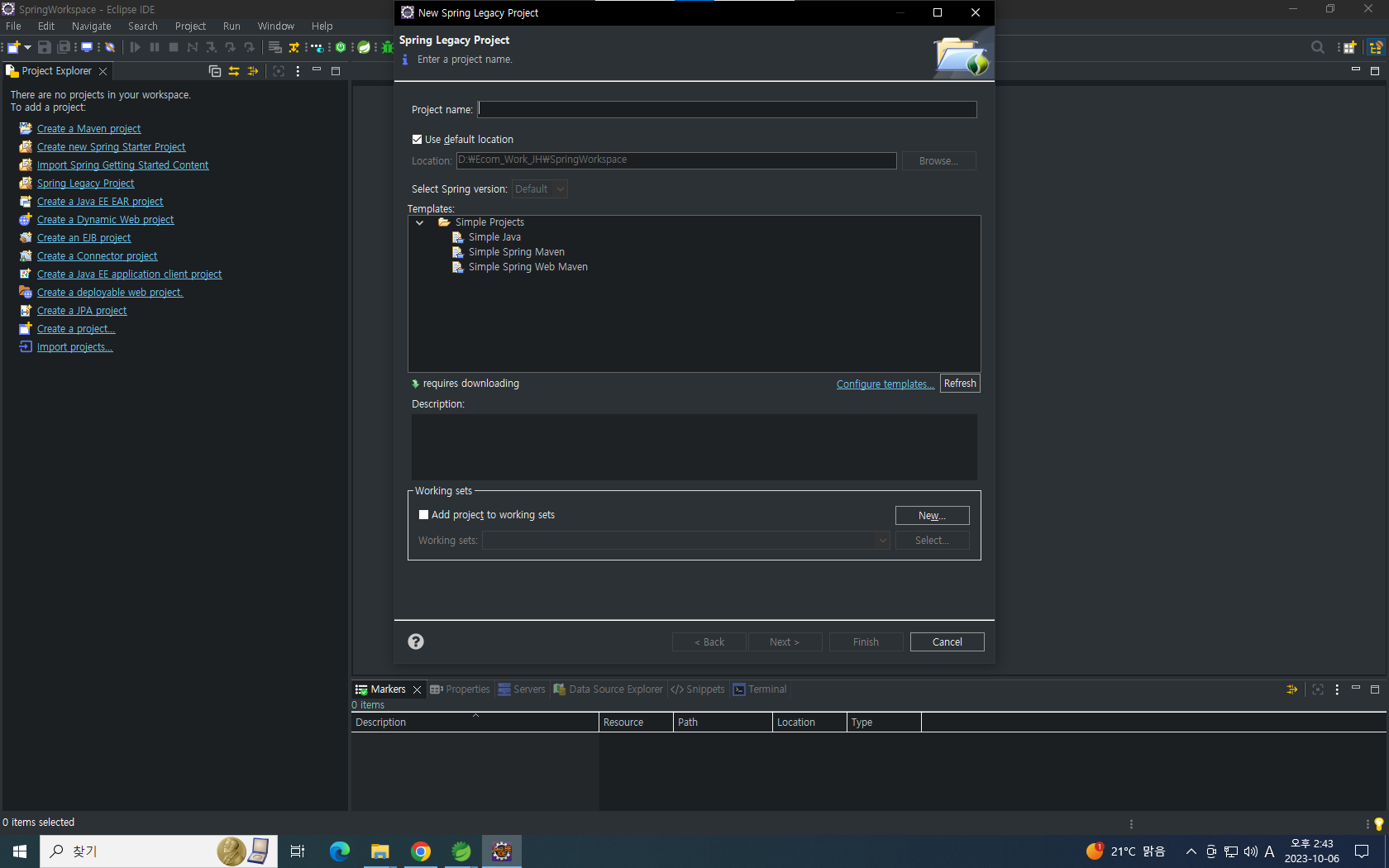The height and width of the screenshot is (868, 1389).
Task: Close the Project Explorer tab
Action: (x=103, y=71)
